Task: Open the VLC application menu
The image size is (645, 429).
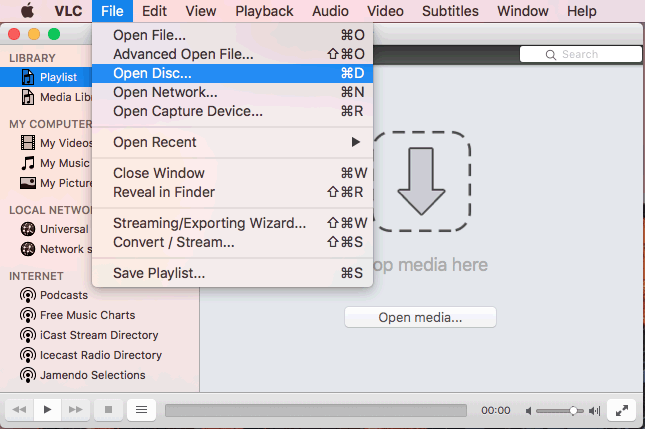Action: coord(68,11)
